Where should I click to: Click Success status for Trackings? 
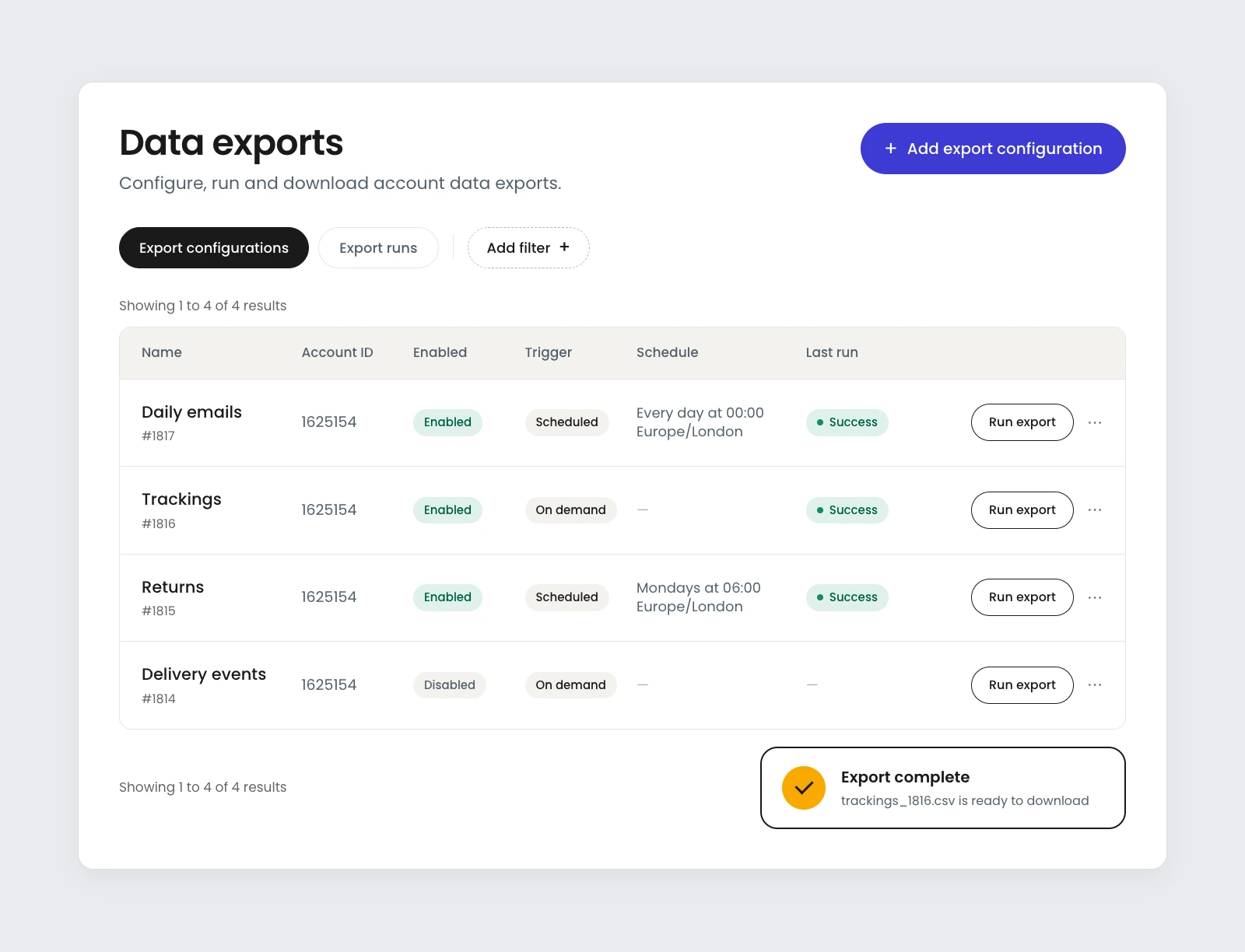[847, 510]
